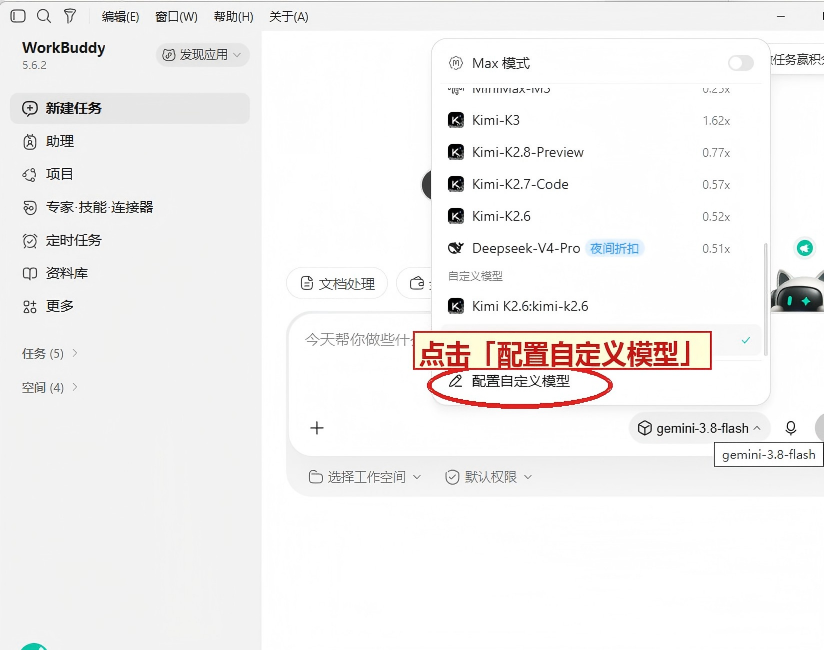The width and height of the screenshot is (824, 650).
Task: Click the 文档处理 document icon
Action: click(306, 284)
